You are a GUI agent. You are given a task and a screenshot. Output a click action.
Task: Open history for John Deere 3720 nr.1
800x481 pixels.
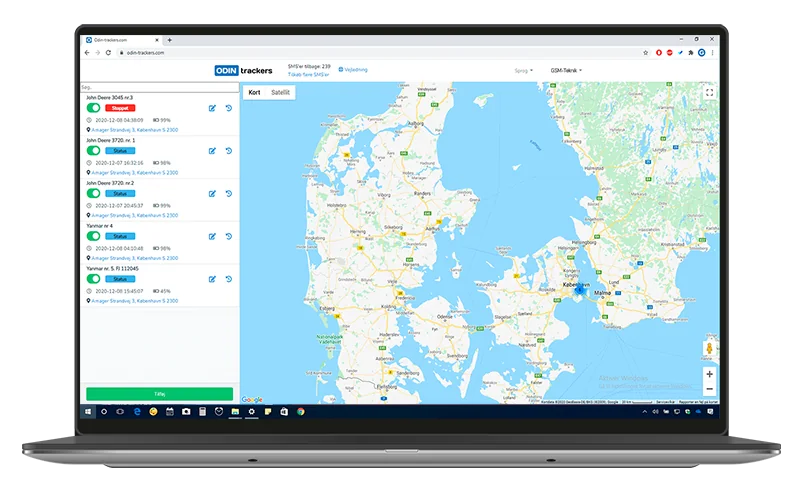229,151
